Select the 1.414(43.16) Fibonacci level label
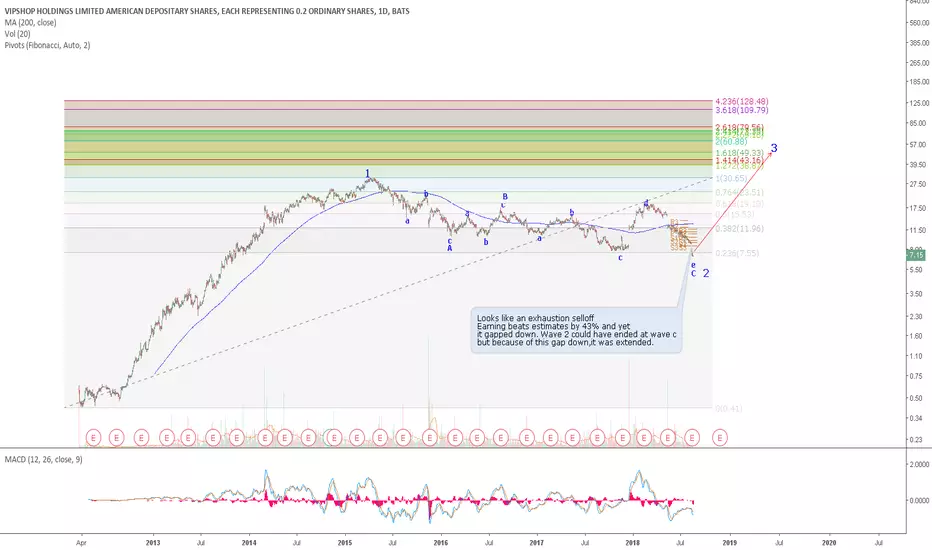This screenshot has height=550, width=932. tap(739, 161)
